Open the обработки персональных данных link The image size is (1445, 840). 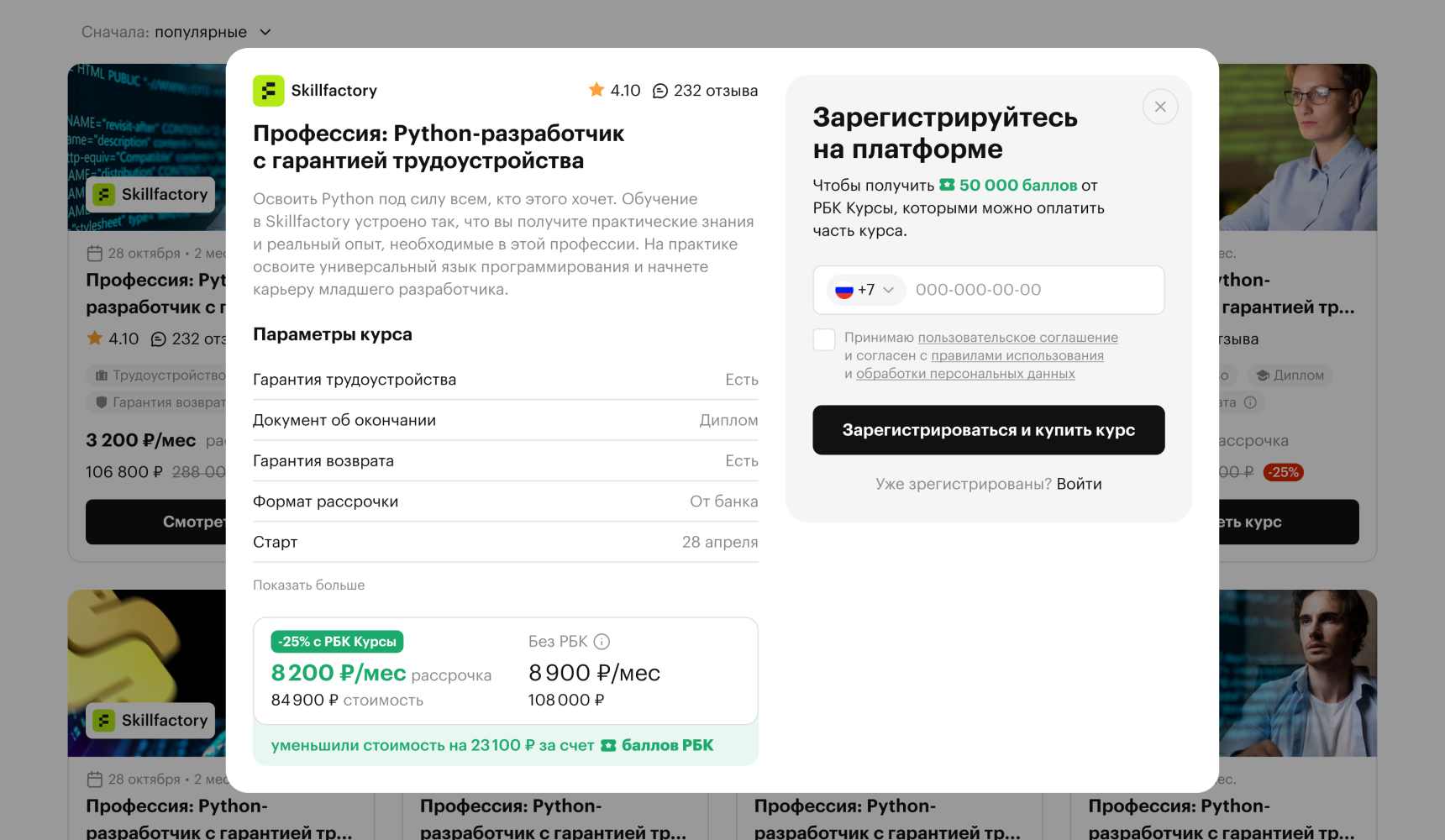coord(965,374)
